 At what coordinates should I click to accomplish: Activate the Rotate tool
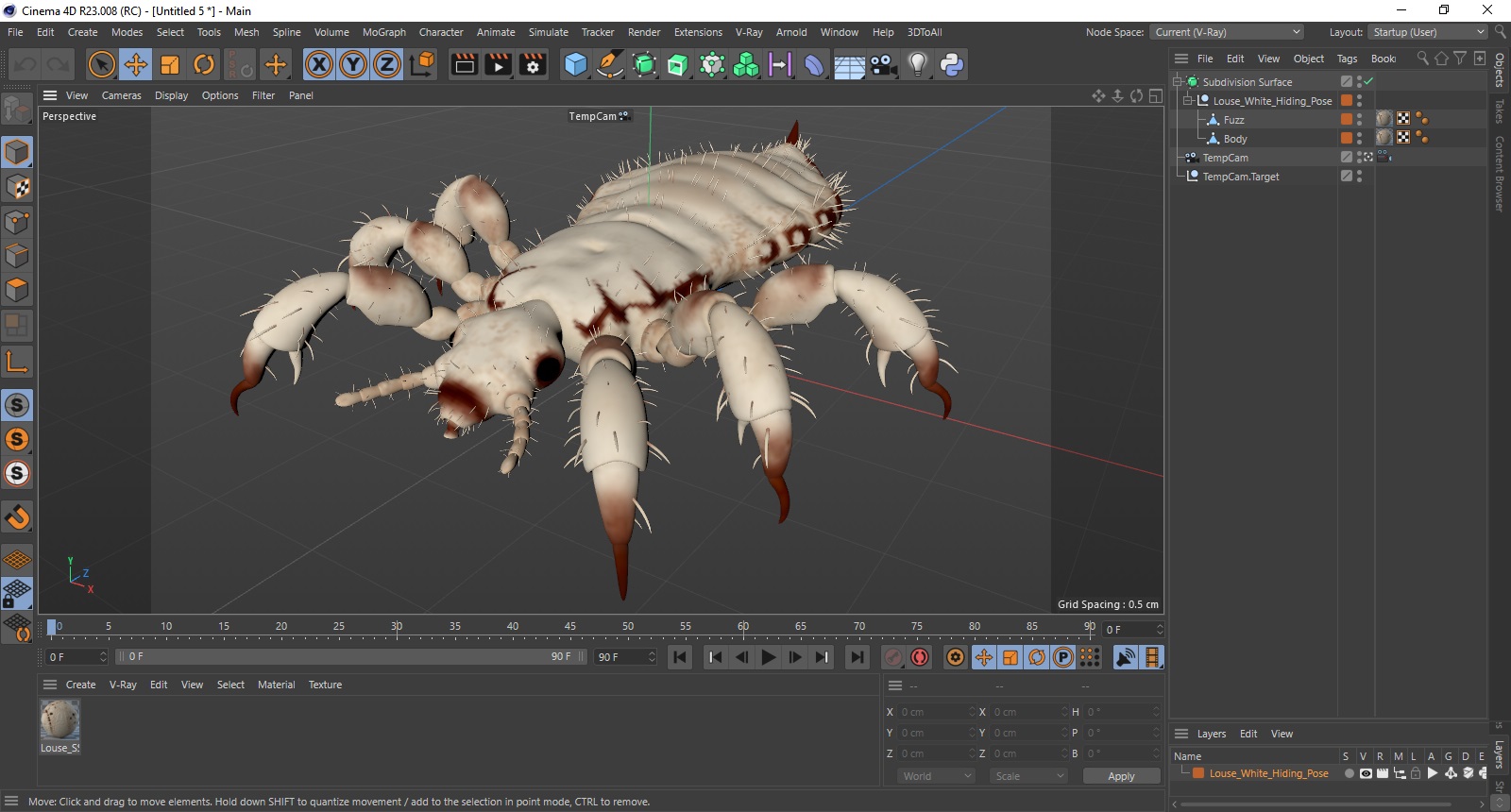click(x=203, y=64)
